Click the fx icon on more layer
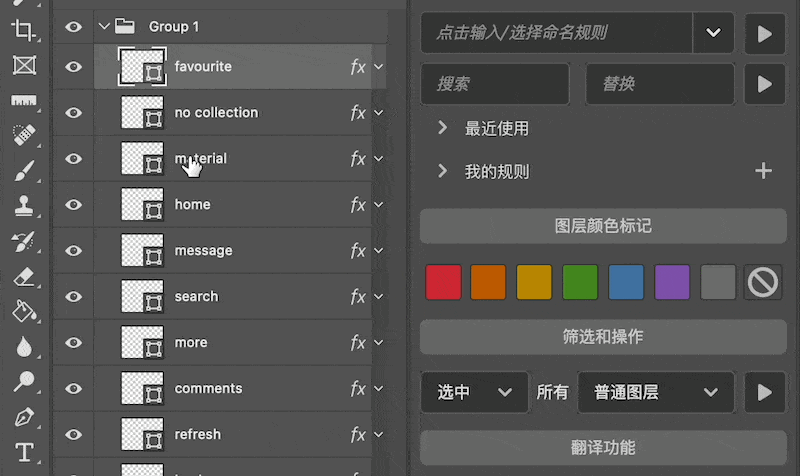This screenshot has height=476, width=800. [358, 342]
